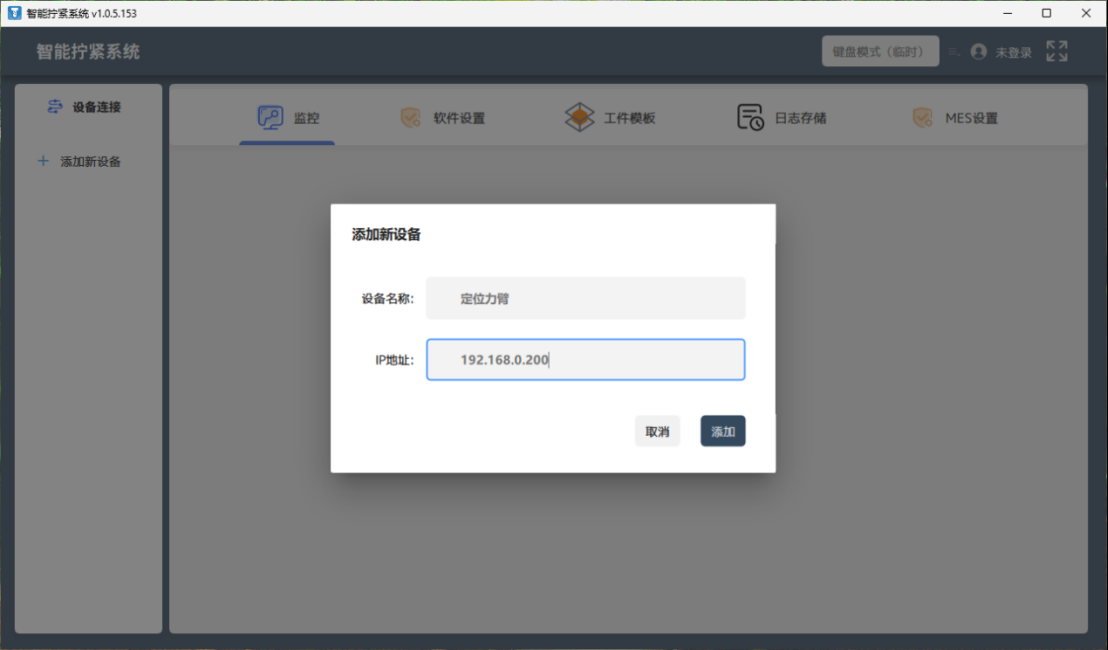
Task: Click into the IP地址 input field
Action: tap(585, 360)
